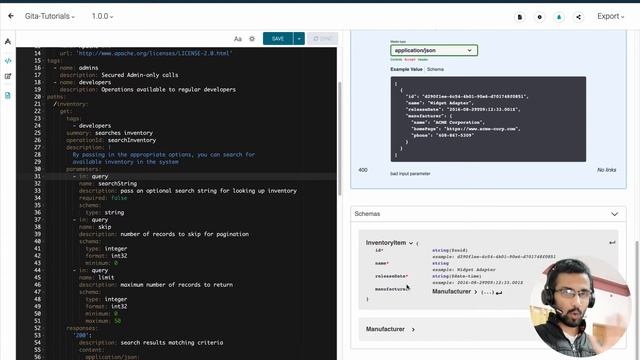
Task: Click the example JSON code block
Action: [x=488, y=119]
